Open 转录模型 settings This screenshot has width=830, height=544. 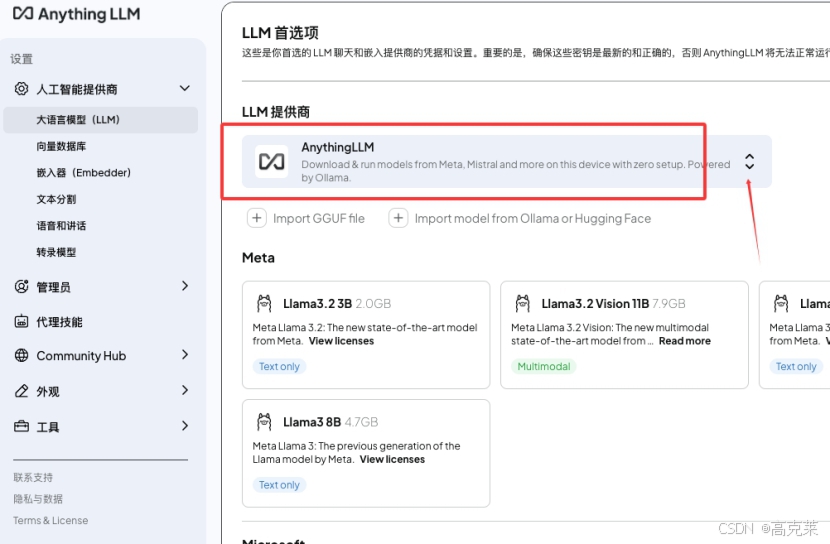[x=56, y=252]
